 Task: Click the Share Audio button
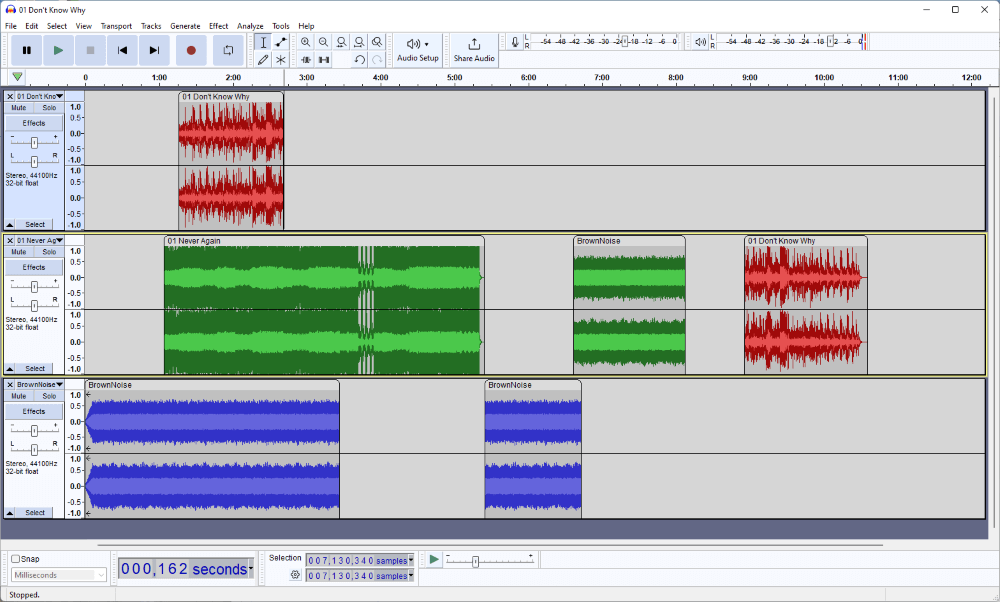pyautogui.click(x=474, y=50)
